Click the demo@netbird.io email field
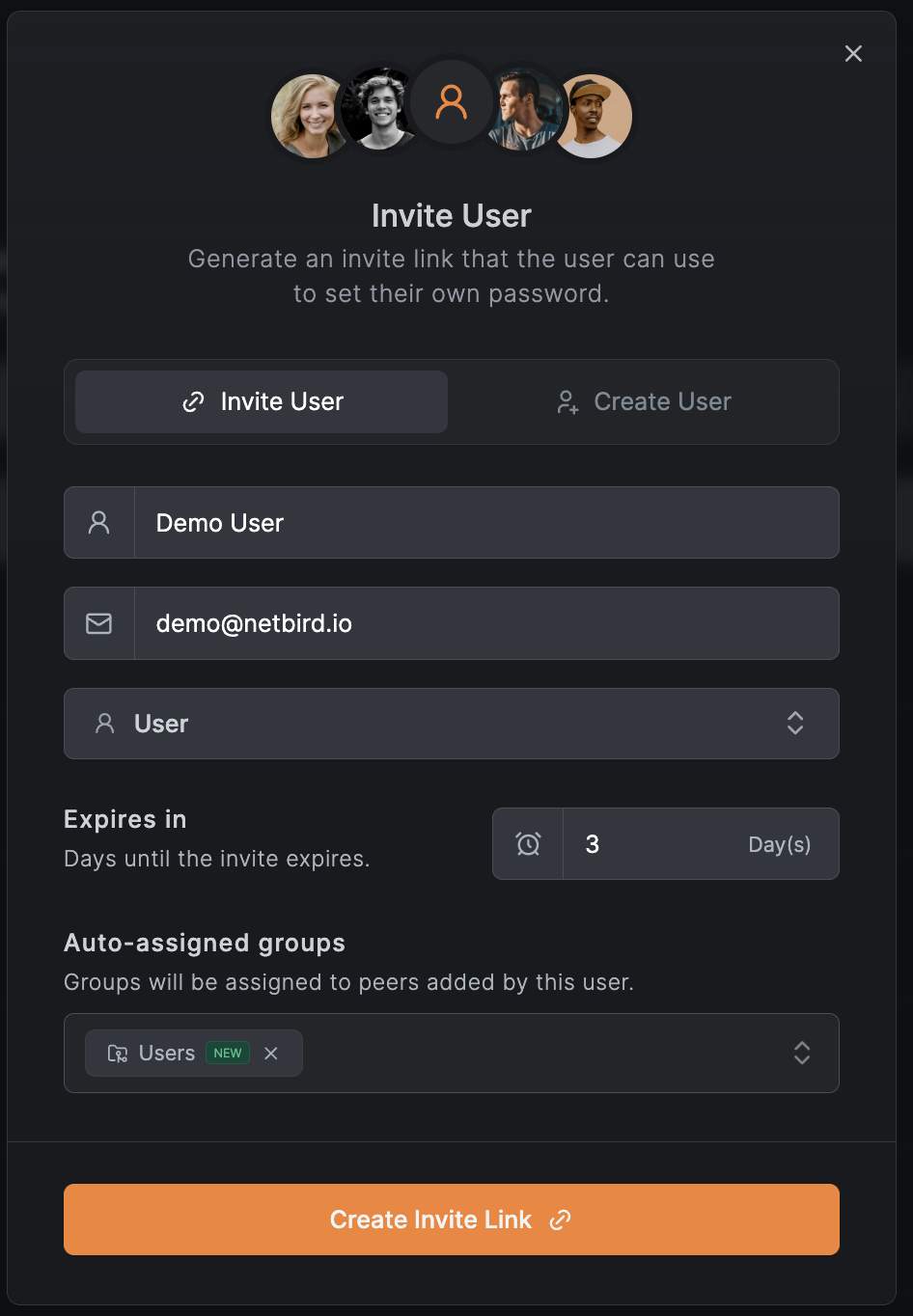This screenshot has height=1316, width=913. coord(485,623)
